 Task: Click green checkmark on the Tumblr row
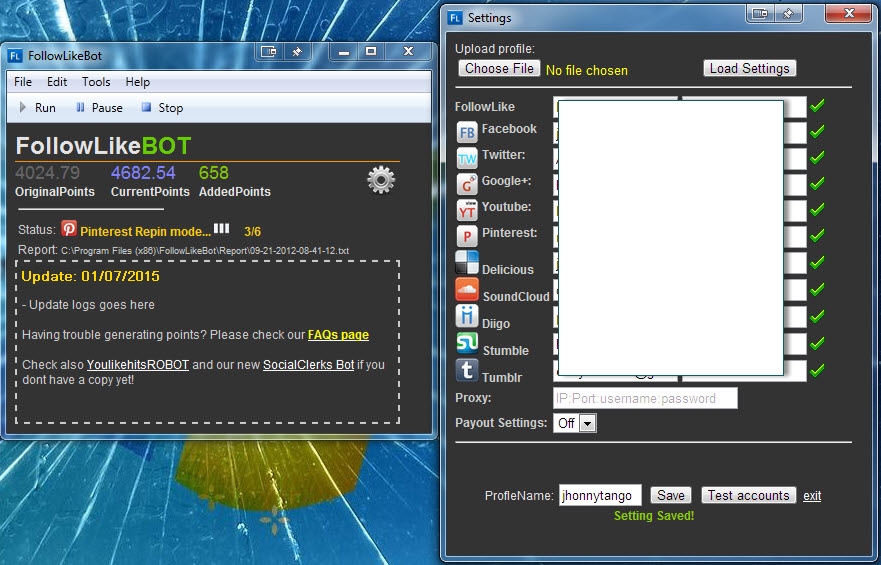tap(818, 370)
